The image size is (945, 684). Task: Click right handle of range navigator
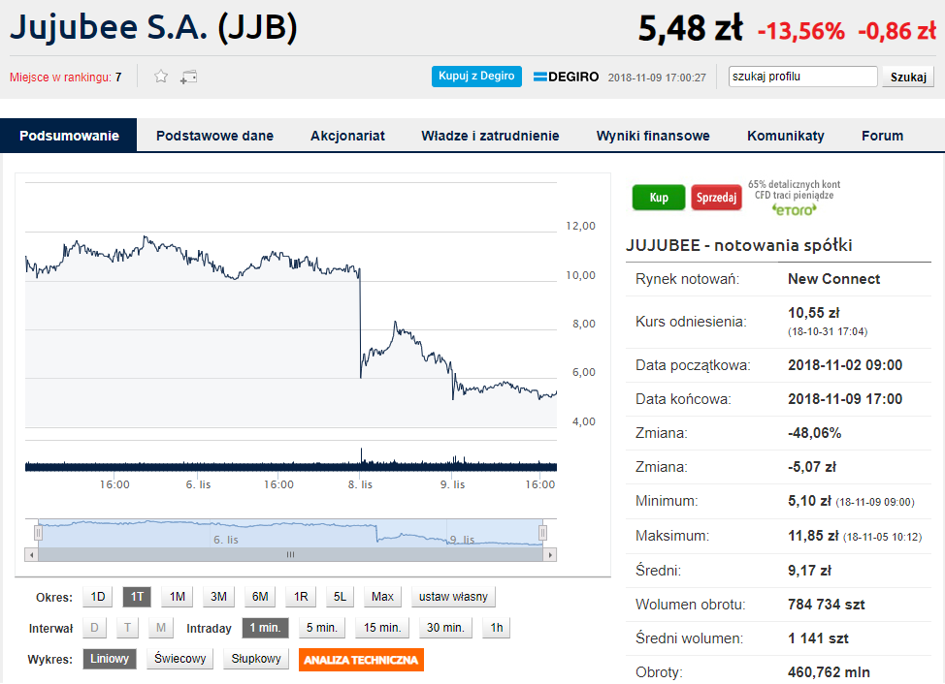[x=542, y=533]
